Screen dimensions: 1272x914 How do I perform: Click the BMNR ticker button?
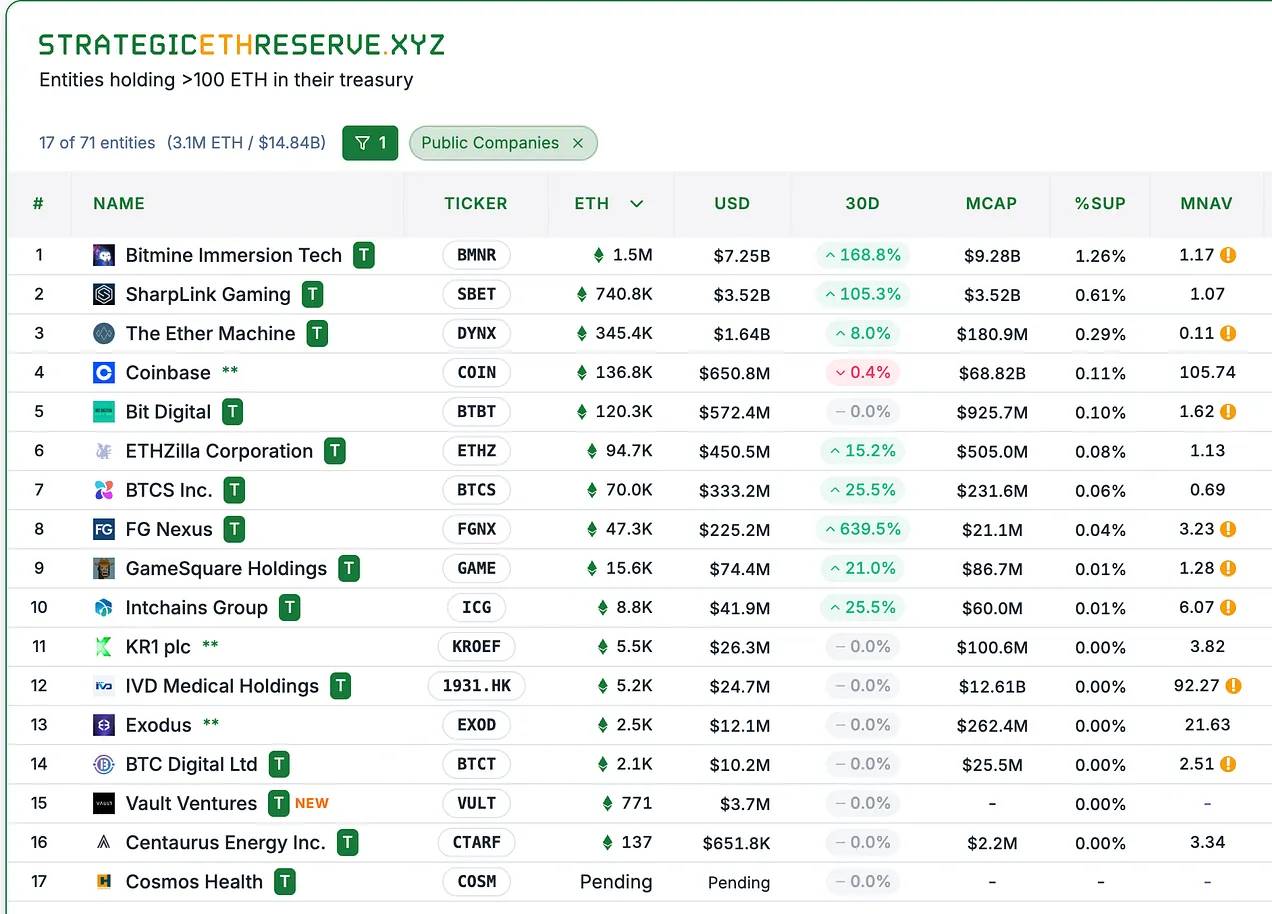pos(476,256)
